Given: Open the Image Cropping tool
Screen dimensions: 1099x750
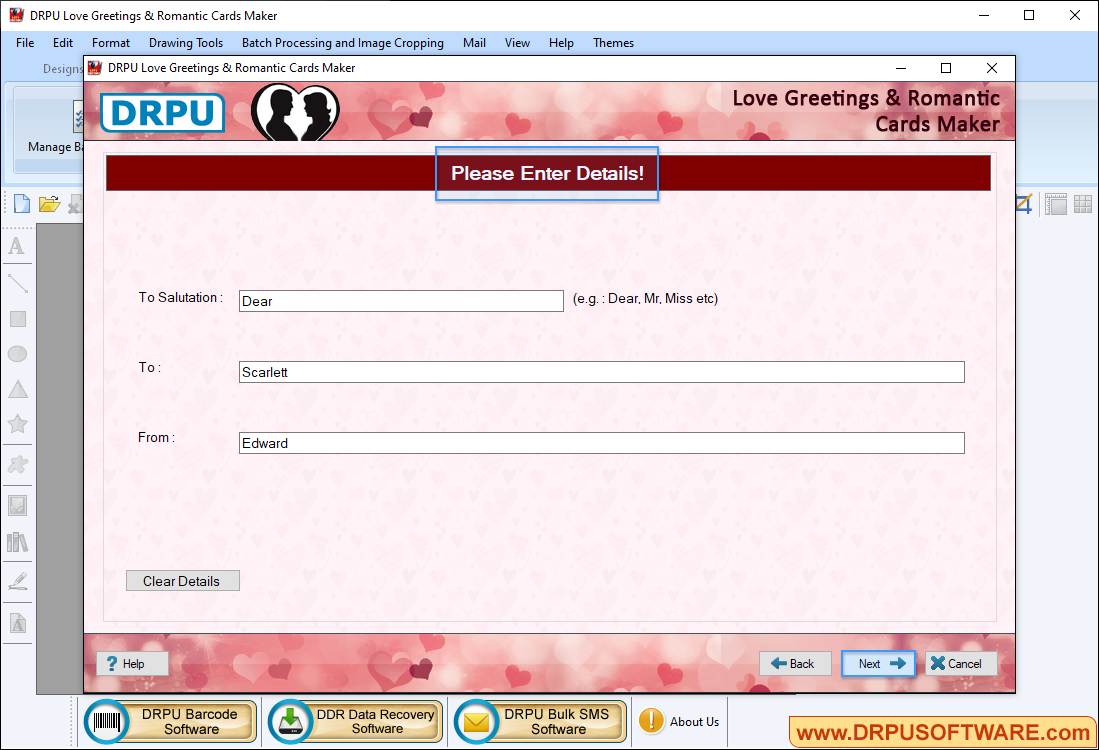Looking at the screenshot, I should point(1022,203).
